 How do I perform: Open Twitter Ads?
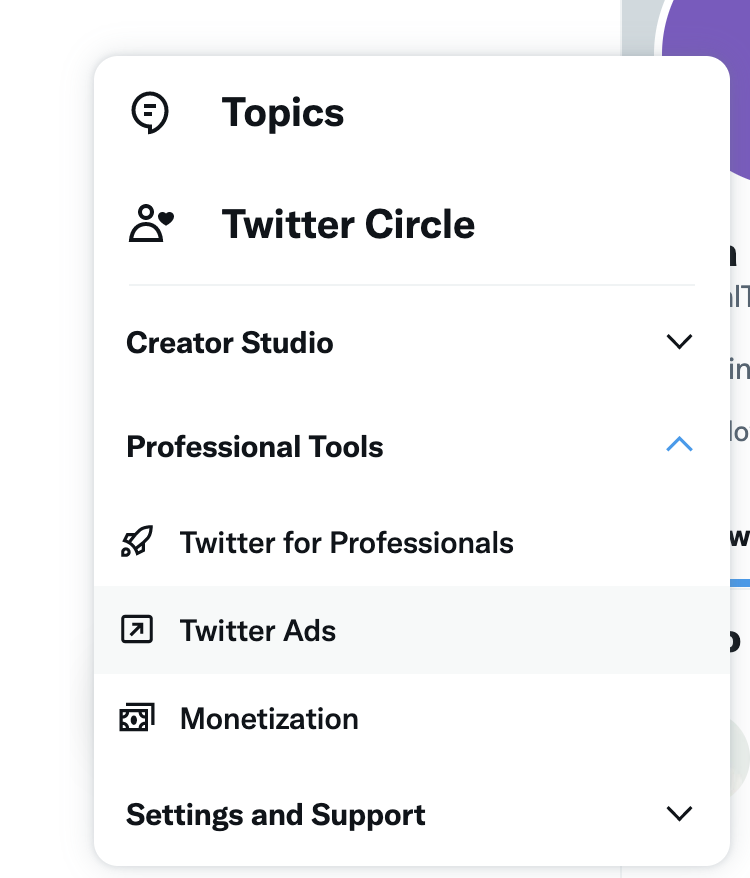412,630
